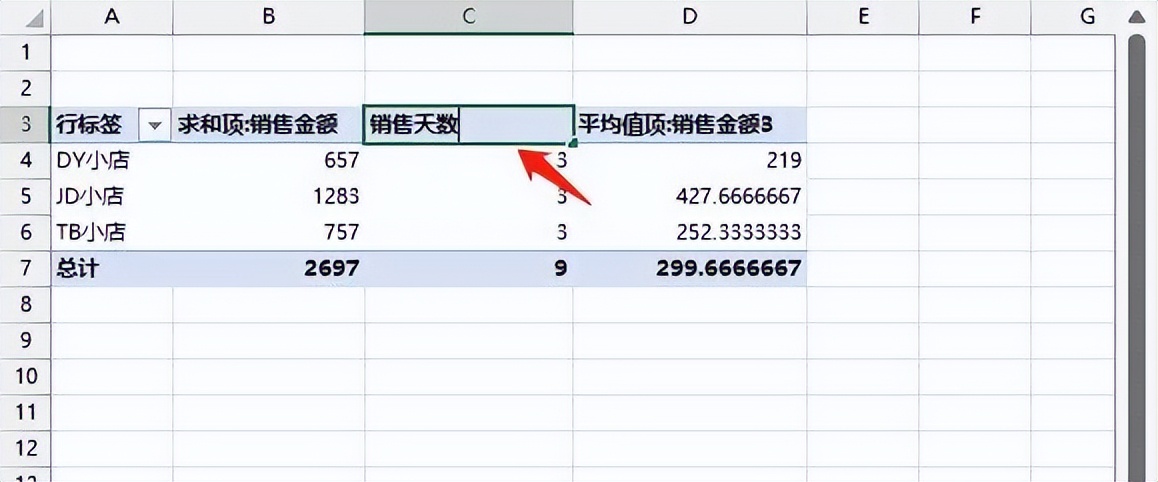Select column A header
The width and height of the screenshot is (1158, 482).
point(112,17)
